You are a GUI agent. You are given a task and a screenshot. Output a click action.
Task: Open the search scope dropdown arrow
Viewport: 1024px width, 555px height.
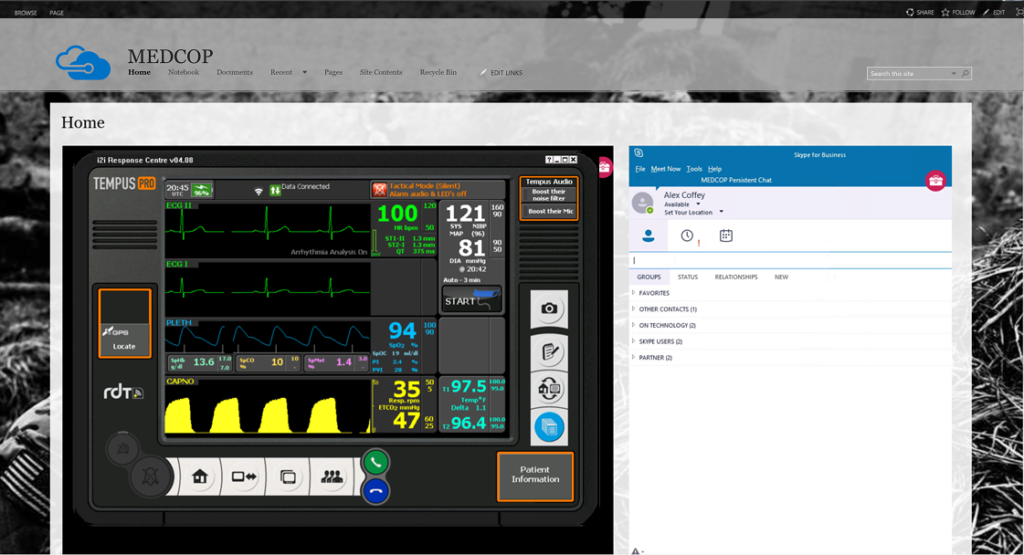click(953, 74)
